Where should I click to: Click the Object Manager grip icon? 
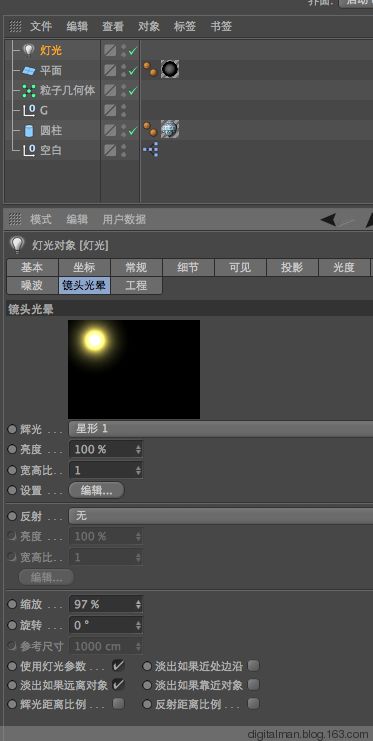[16, 26]
